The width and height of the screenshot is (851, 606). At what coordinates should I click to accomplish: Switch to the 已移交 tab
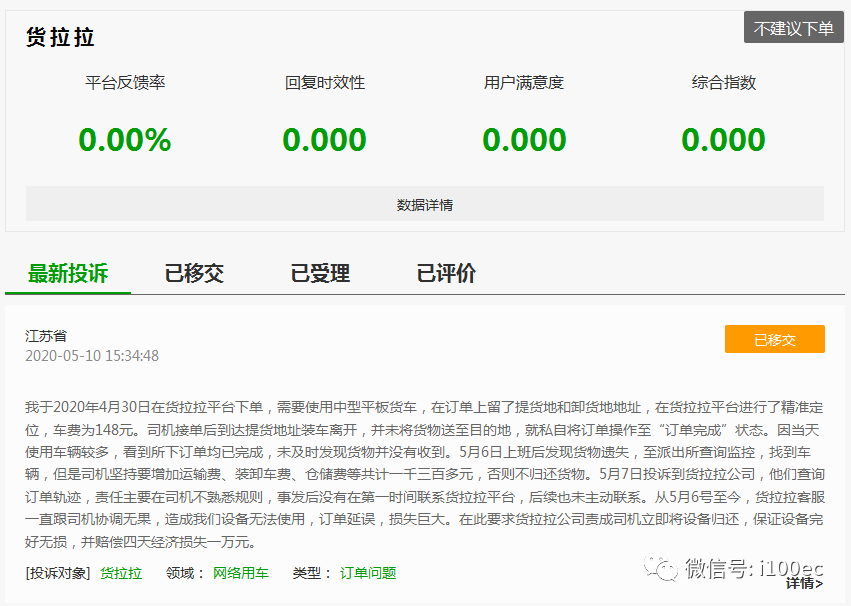pyautogui.click(x=194, y=273)
